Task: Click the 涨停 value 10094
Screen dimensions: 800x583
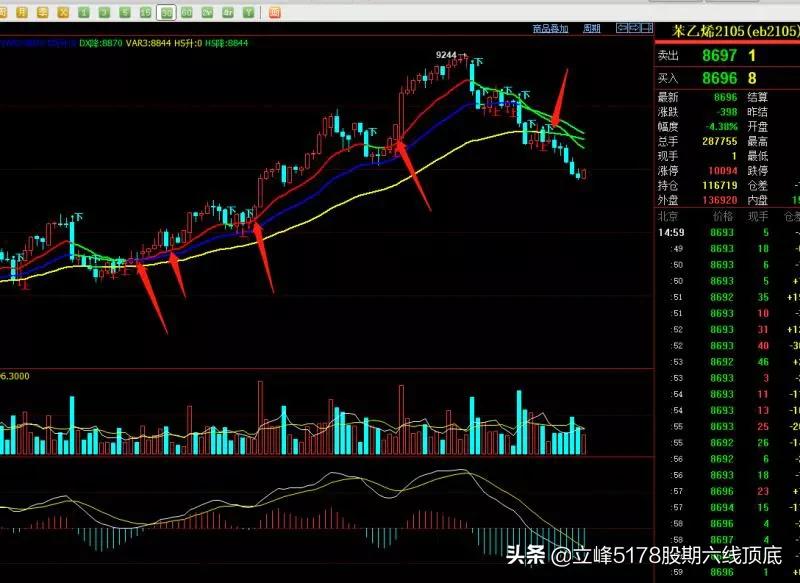Action: [x=723, y=171]
